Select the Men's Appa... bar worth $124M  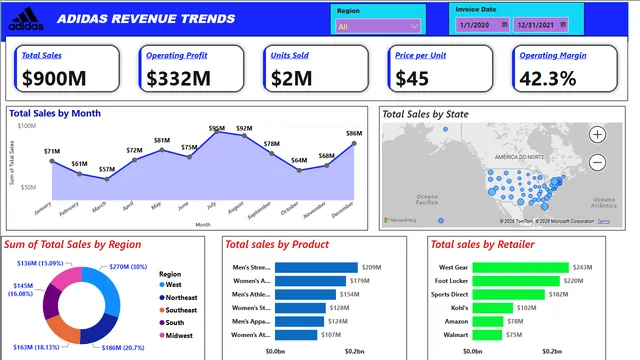click(x=300, y=321)
